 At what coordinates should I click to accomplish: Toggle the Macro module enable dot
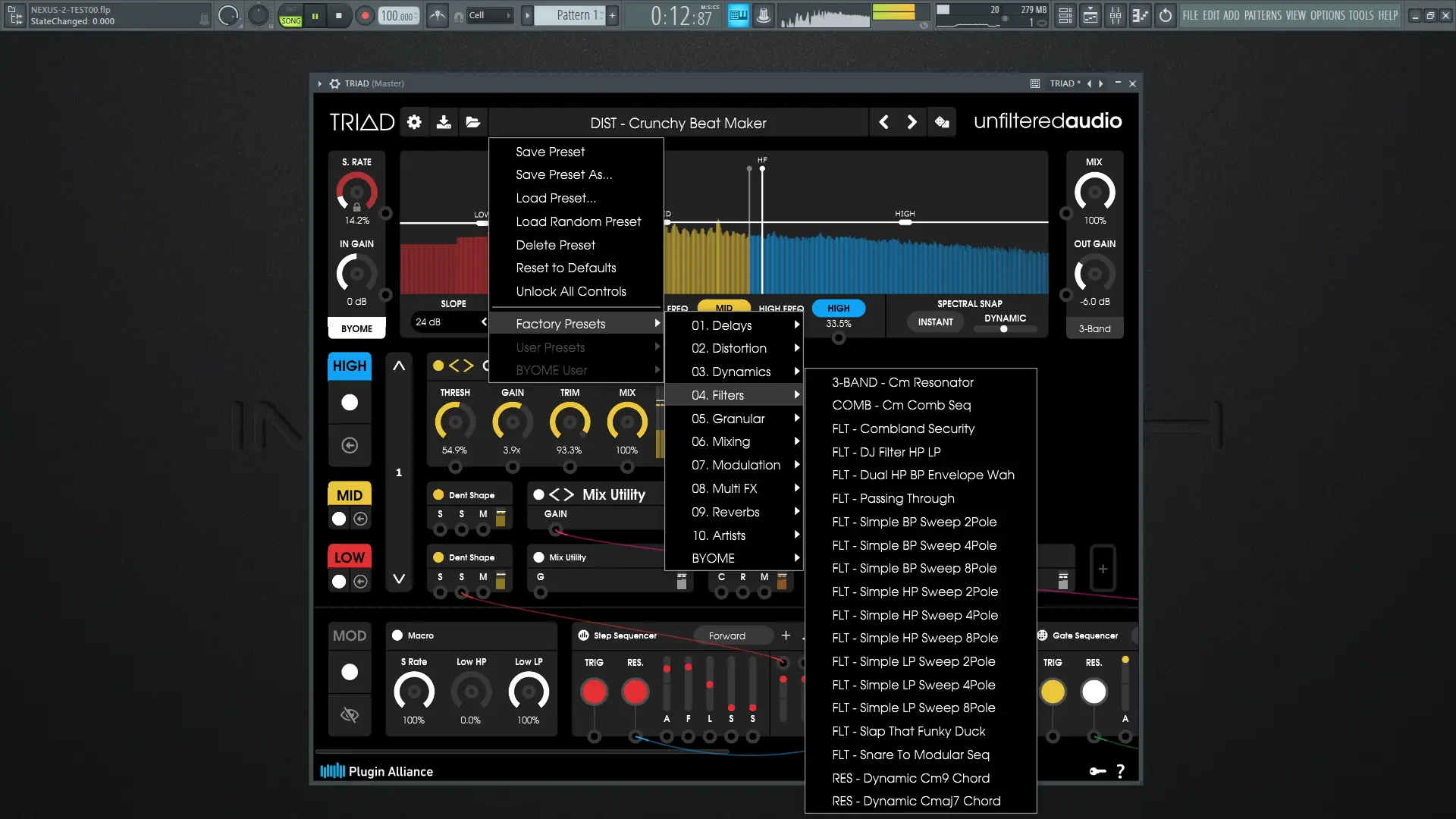click(397, 635)
